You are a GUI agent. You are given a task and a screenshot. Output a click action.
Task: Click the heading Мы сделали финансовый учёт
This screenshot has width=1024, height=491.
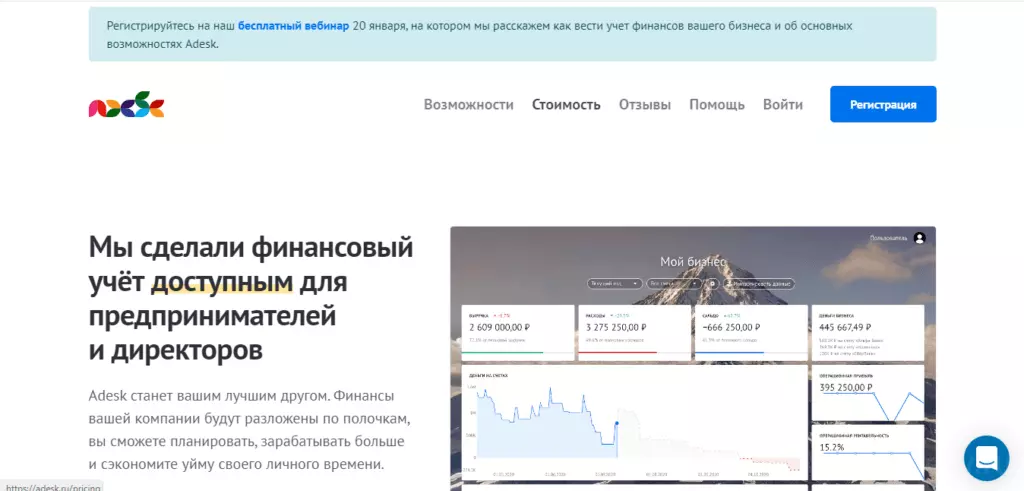[x=251, y=300]
